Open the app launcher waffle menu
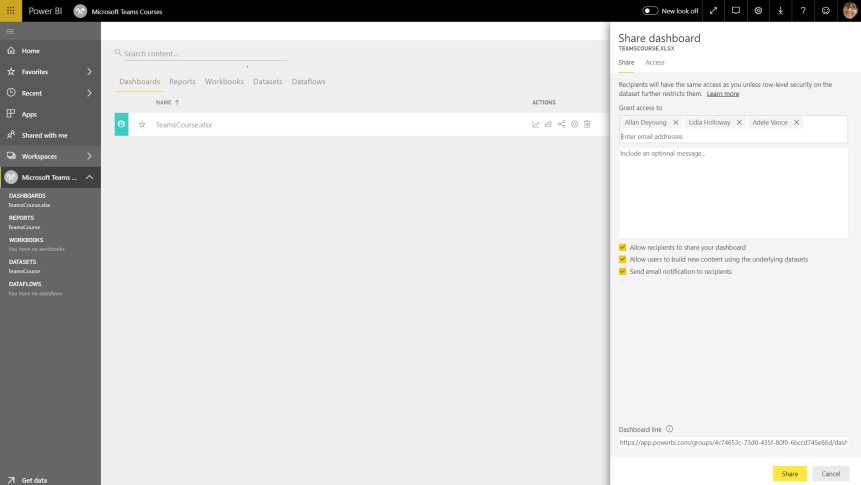 pos(10,11)
